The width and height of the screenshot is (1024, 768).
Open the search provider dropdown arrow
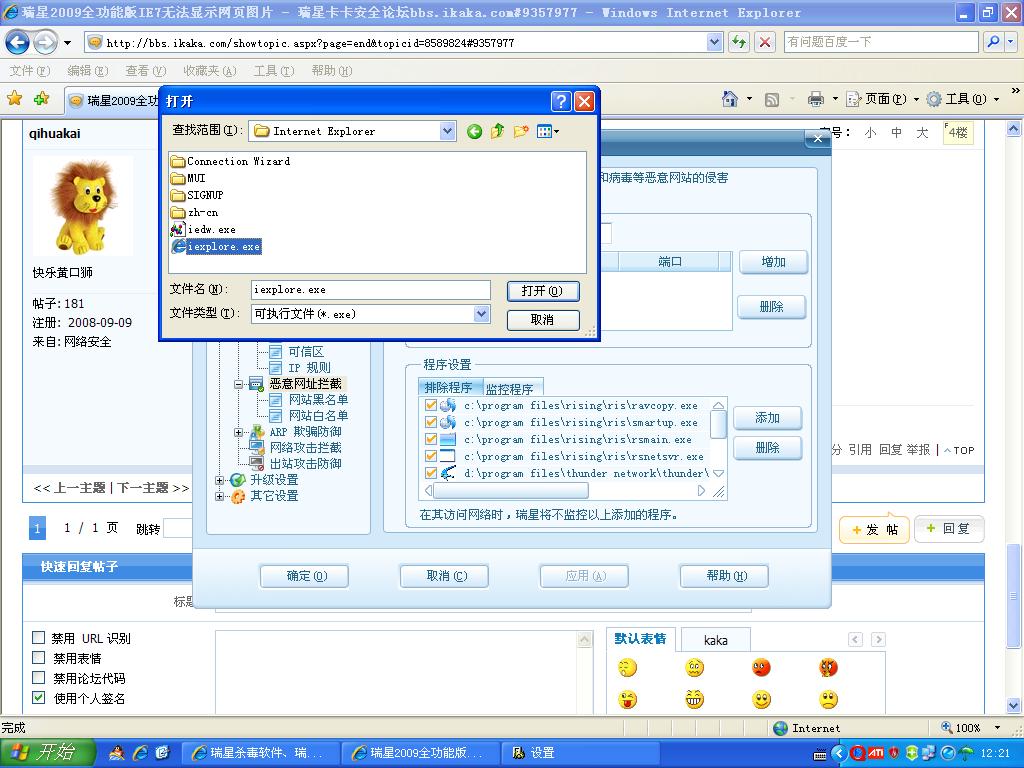[1011, 42]
